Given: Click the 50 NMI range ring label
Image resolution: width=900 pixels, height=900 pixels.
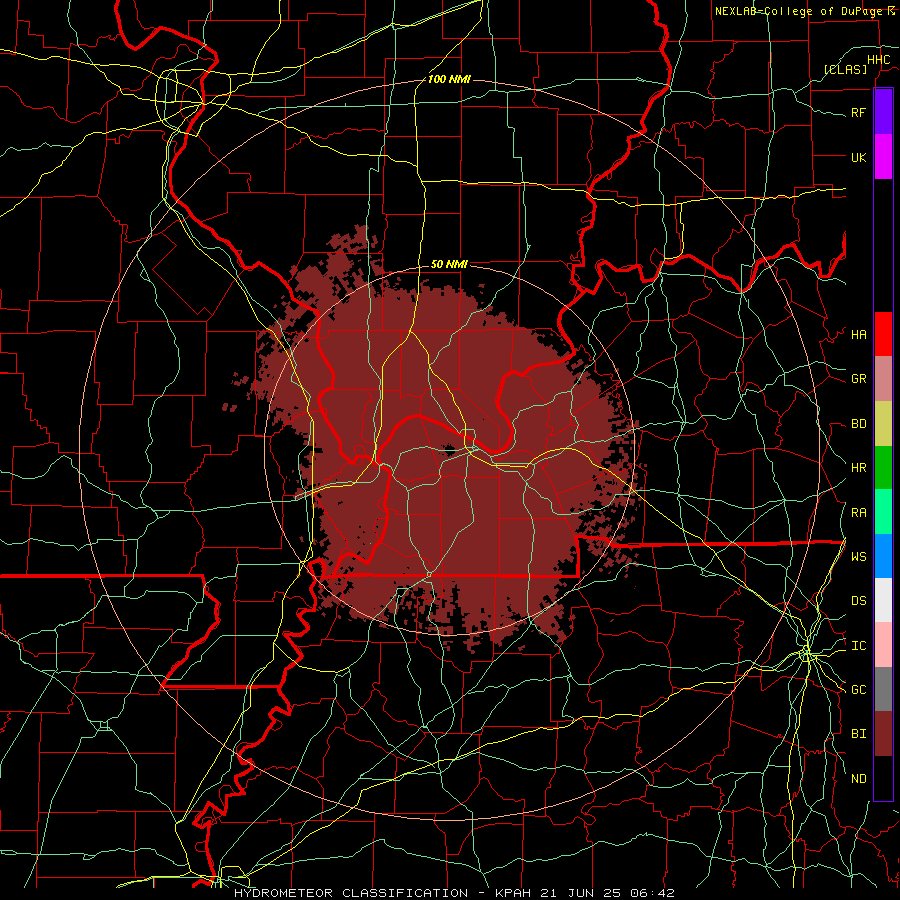Looking at the screenshot, I should coord(449,264).
